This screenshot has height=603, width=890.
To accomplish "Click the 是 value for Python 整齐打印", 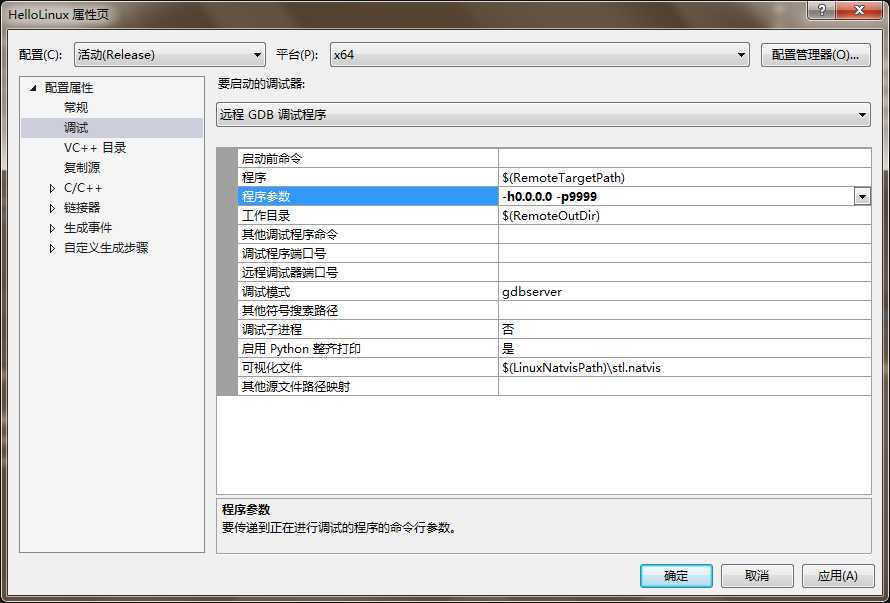I will 684,349.
